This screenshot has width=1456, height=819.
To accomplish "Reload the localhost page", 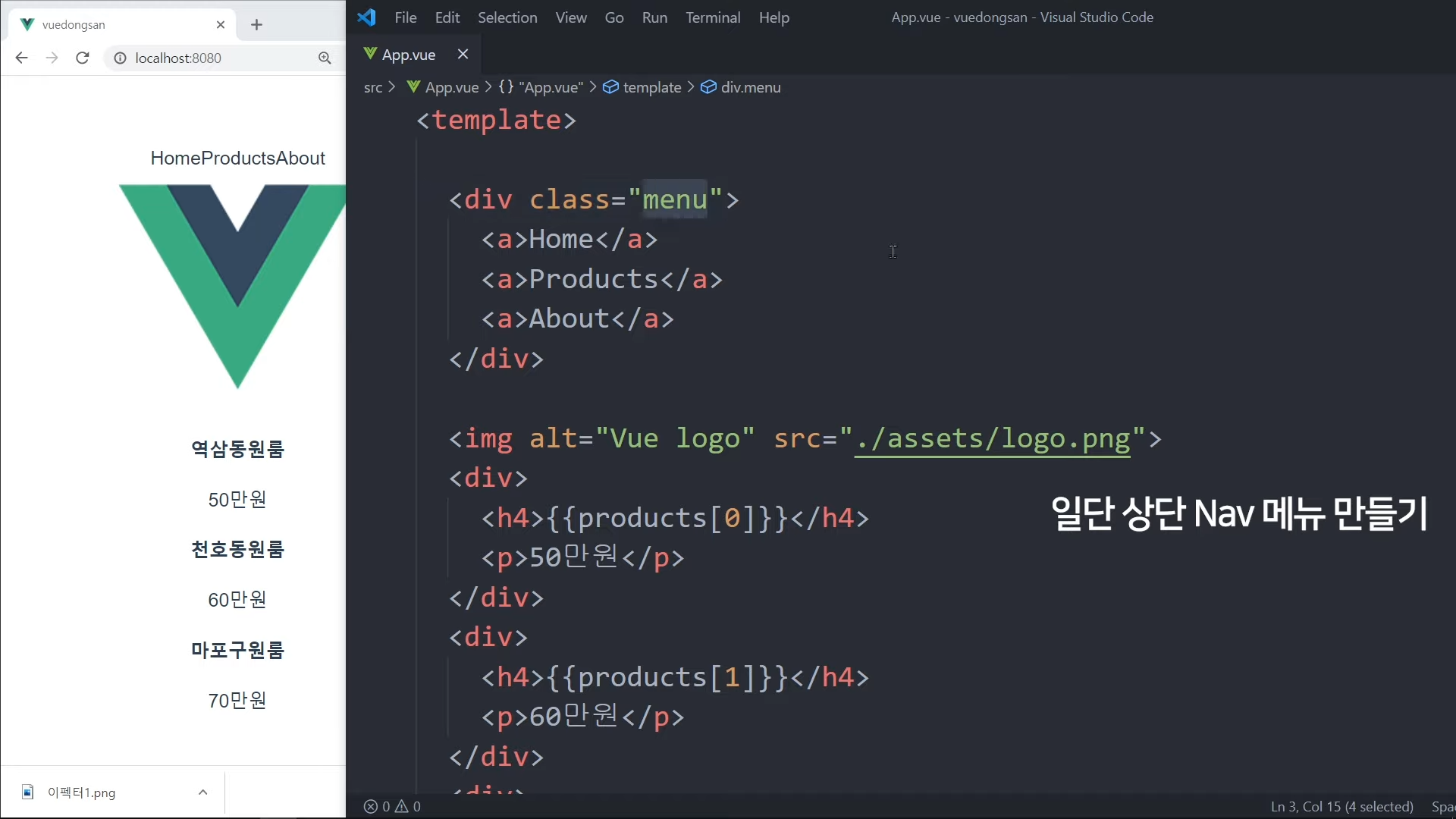I will click(83, 58).
